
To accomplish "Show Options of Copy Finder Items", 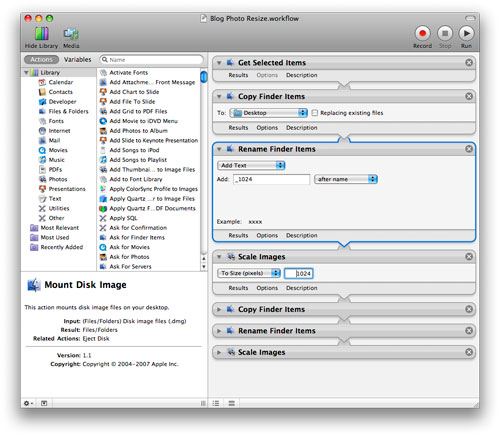I will pyautogui.click(x=267, y=128).
